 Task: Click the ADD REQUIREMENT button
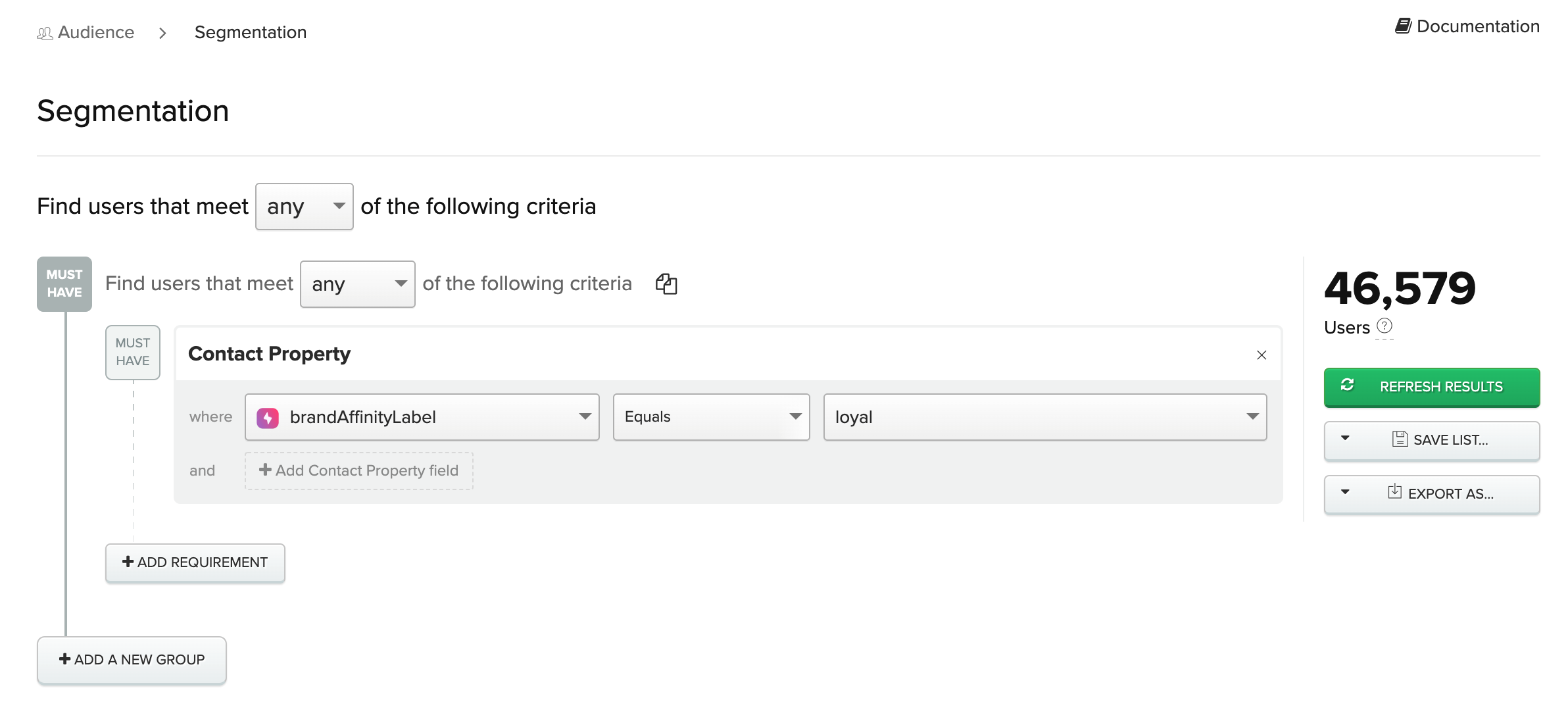[195, 562]
